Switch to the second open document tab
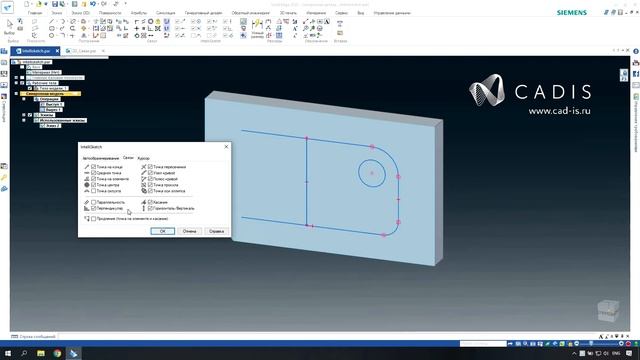Image resolution: width=640 pixels, height=360 pixels. point(84,51)
